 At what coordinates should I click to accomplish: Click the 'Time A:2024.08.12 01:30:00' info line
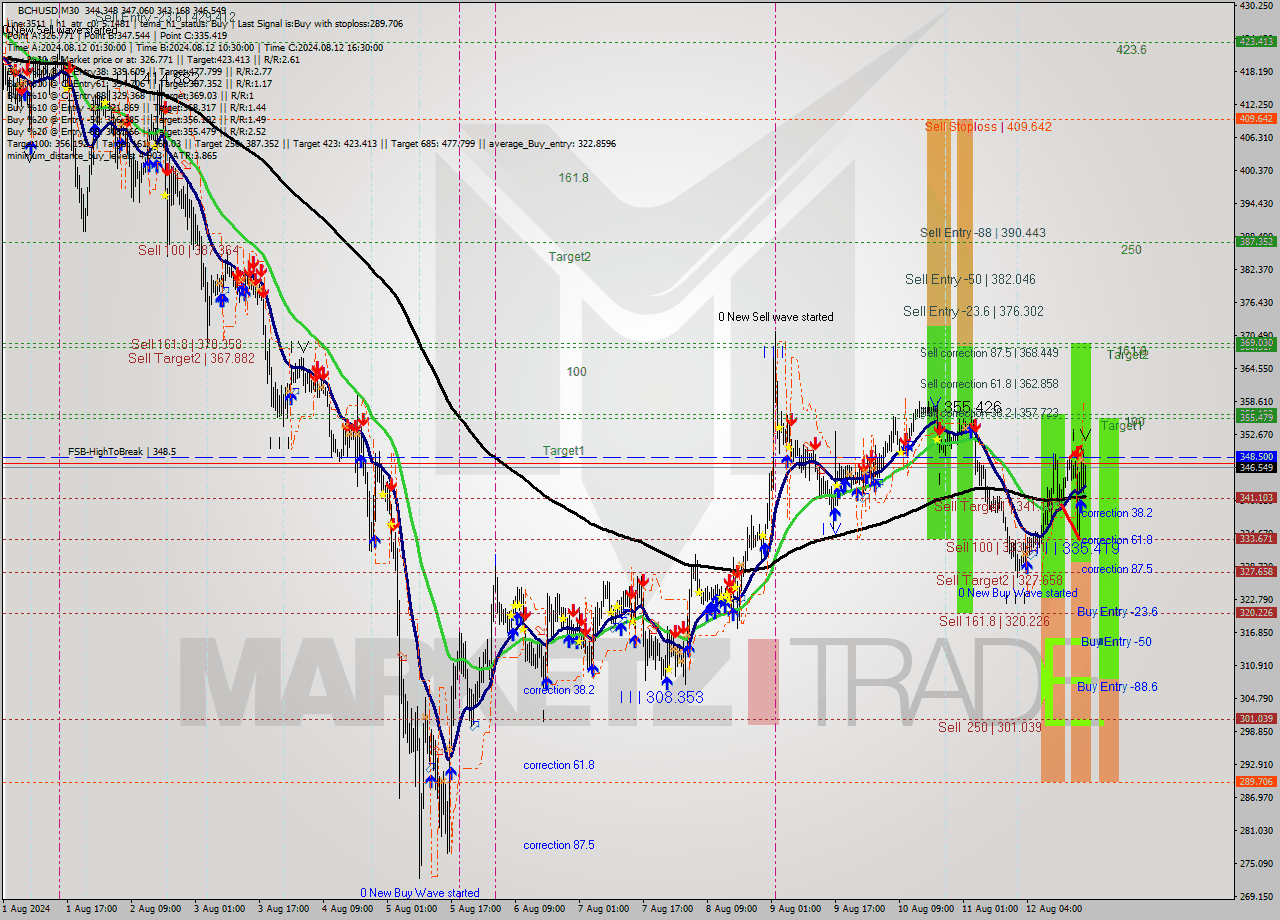point(66,47)
